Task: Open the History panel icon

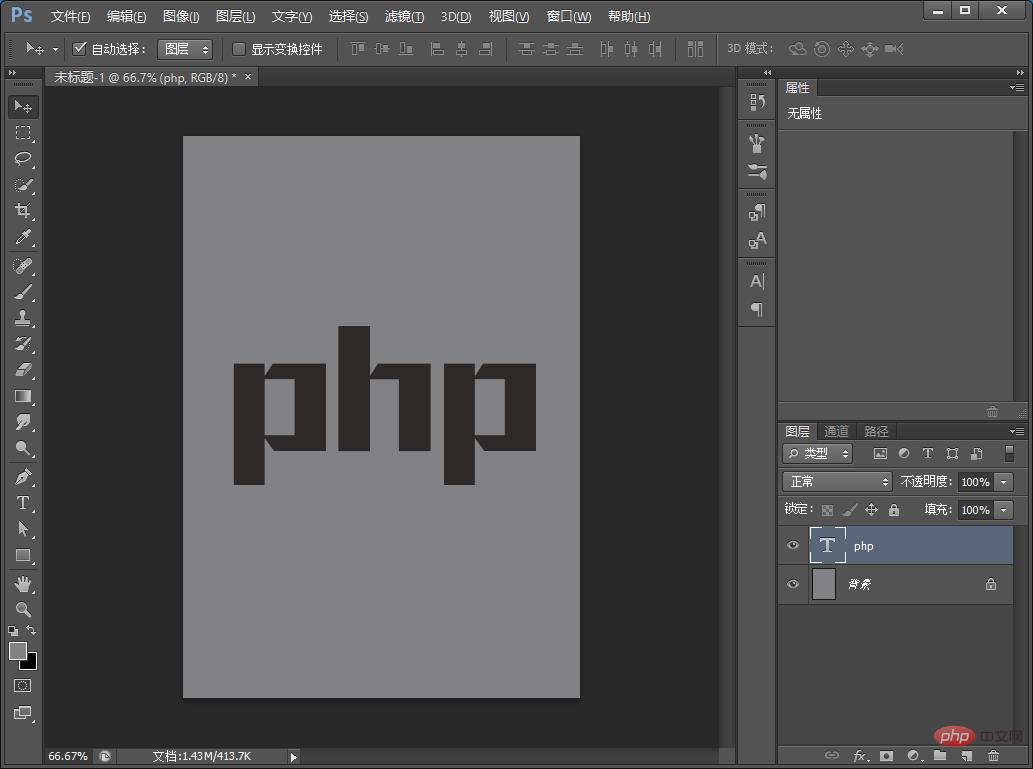Action: (757, 102)
